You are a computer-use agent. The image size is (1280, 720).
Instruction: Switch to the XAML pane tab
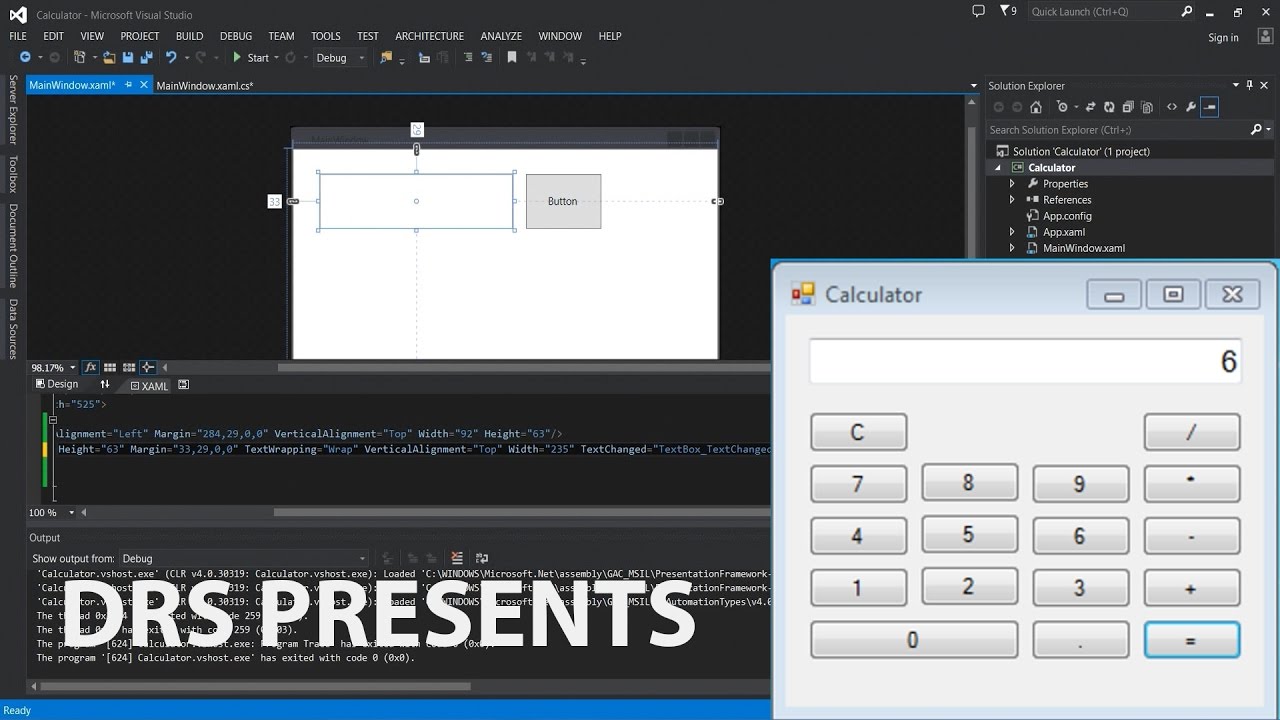pos(149,385)
